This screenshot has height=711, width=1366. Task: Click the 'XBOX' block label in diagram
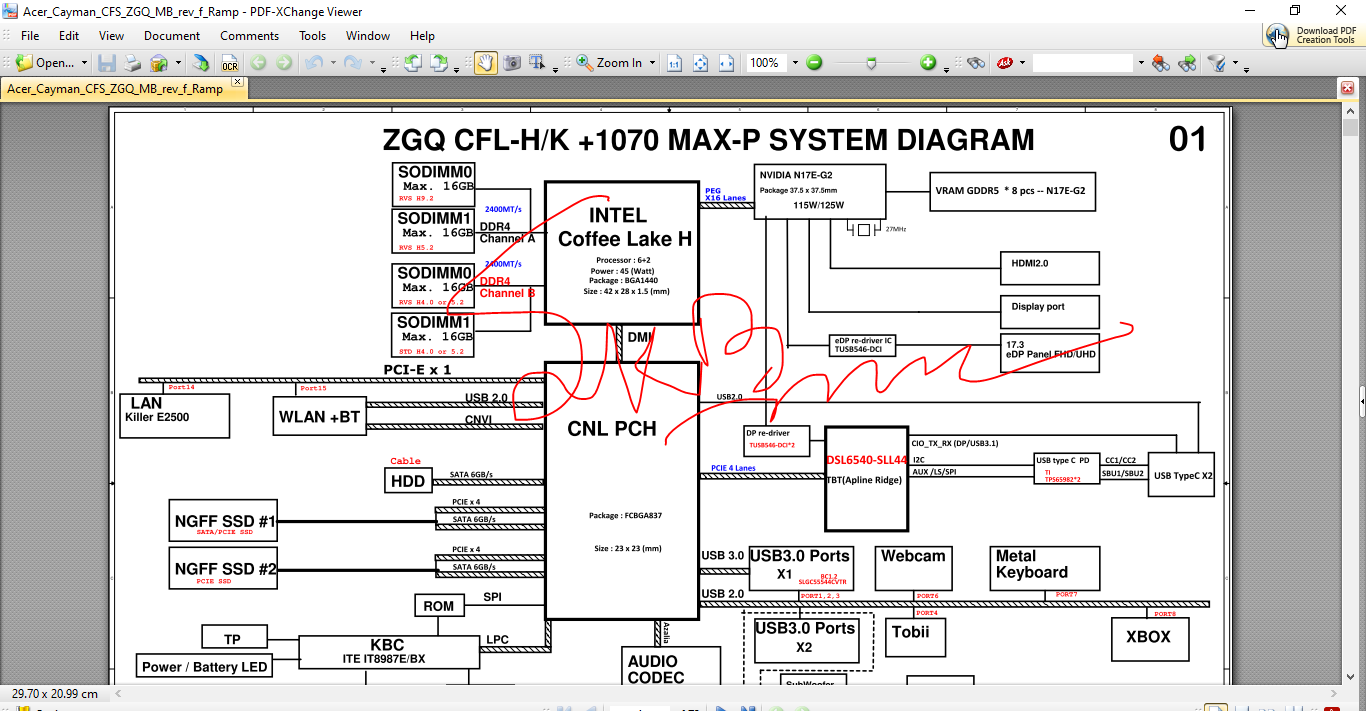pyautogui.click(x=1148, y=636)
